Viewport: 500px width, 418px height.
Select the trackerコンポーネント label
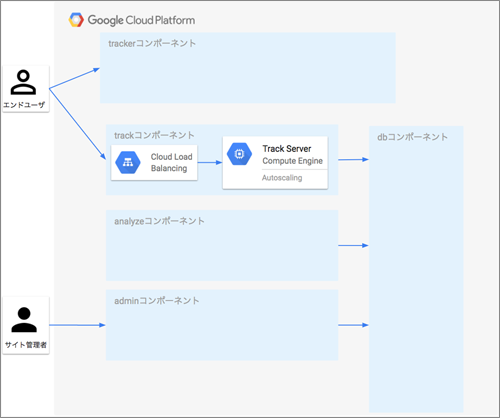click(x=152, y=43)
